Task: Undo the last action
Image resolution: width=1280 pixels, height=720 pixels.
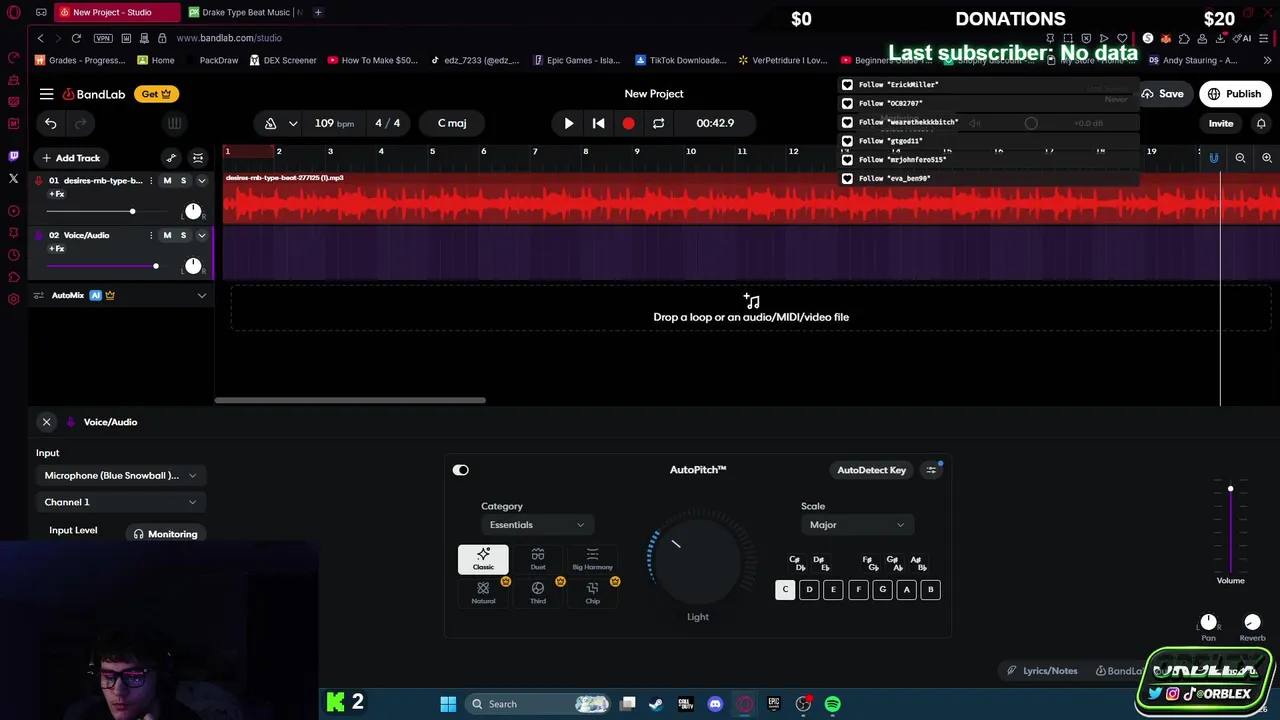Action: pos(51,123)
